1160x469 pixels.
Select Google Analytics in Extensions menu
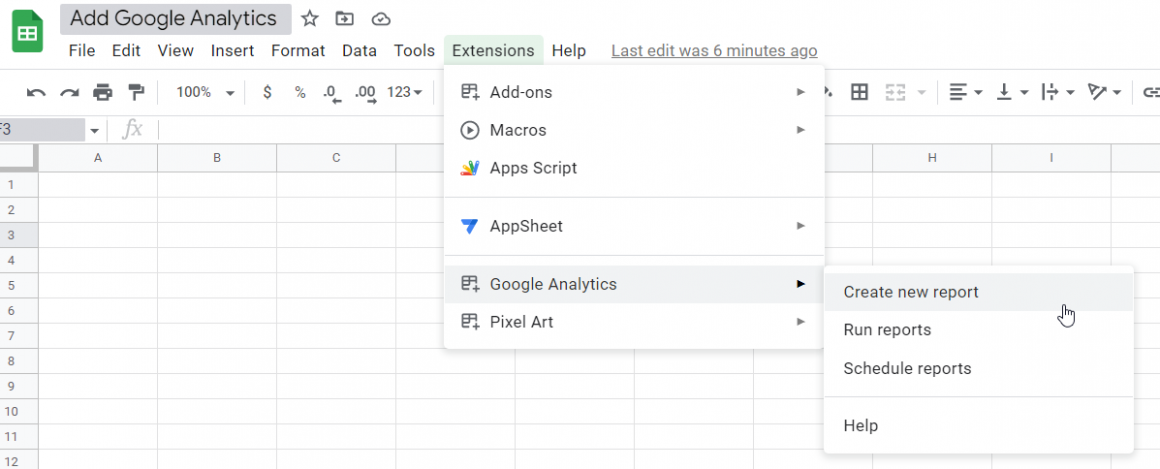[x=634, y=284]
